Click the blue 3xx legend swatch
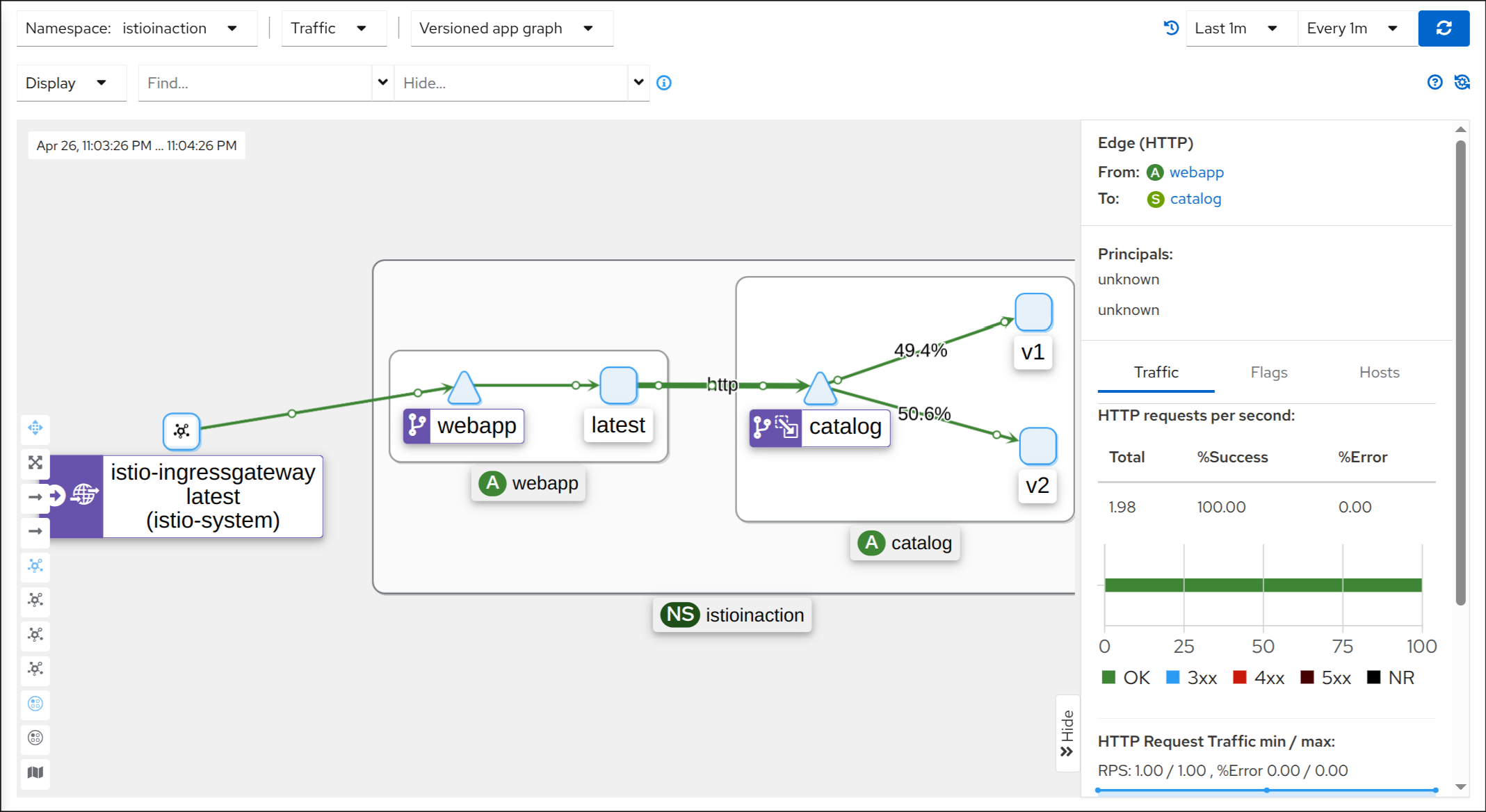1486x812 pixels. click(1172, 677)
